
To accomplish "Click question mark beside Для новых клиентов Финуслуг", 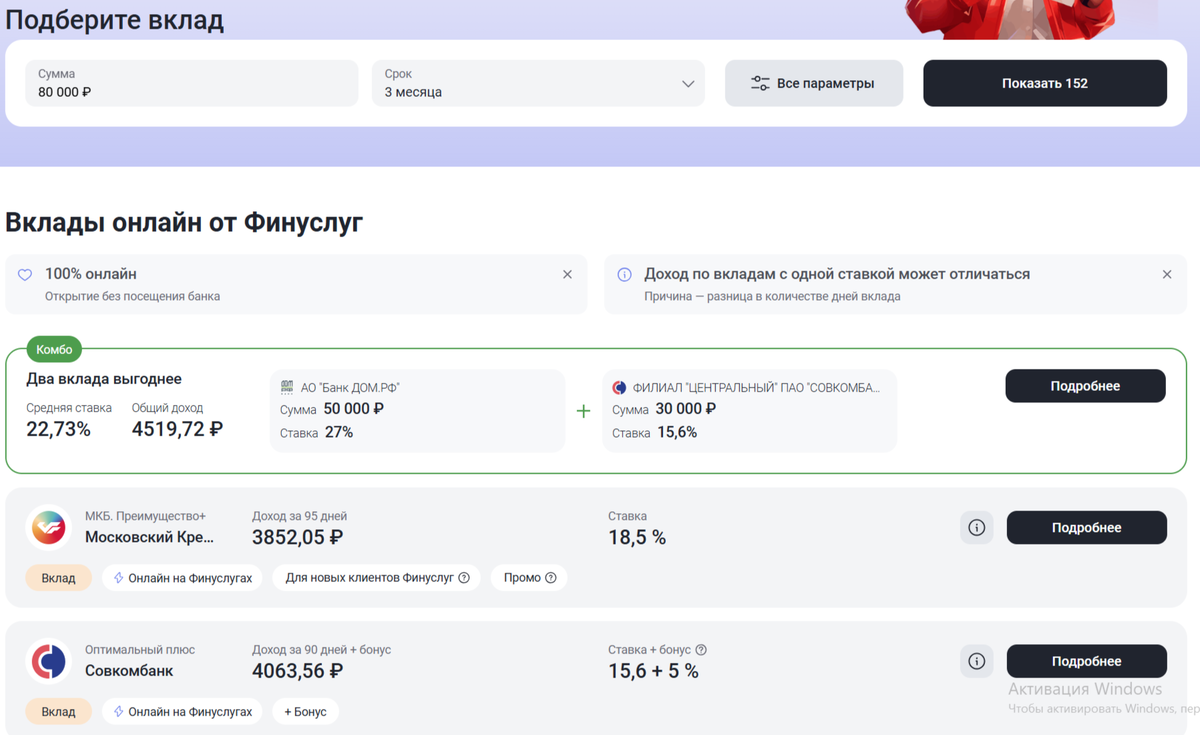I will click(x=464, y=578).
